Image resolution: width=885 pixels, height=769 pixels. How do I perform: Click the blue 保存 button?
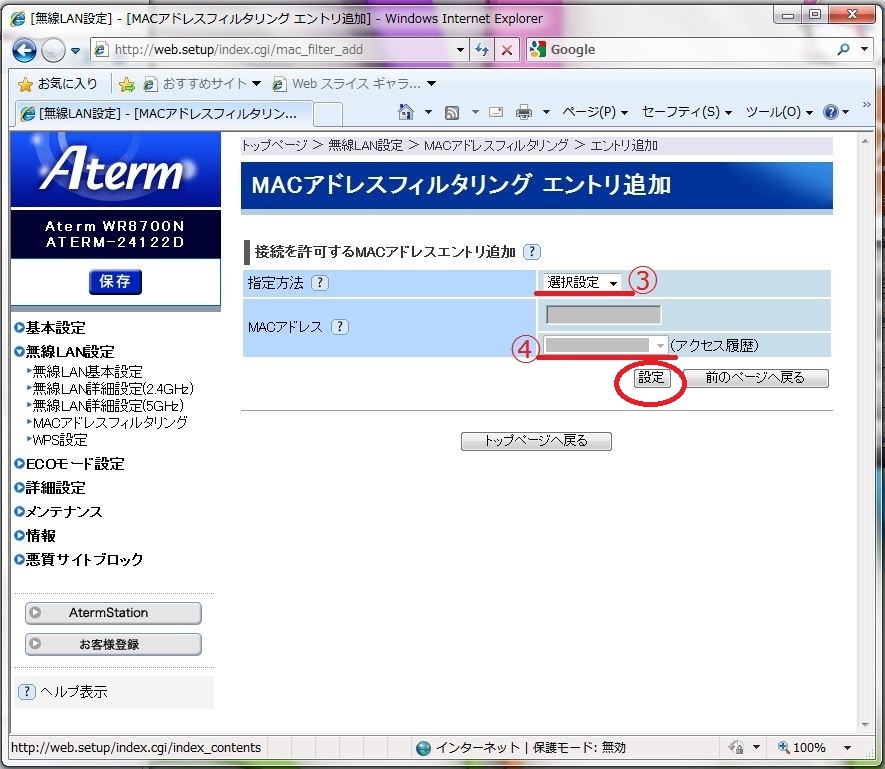click(115, 282)
